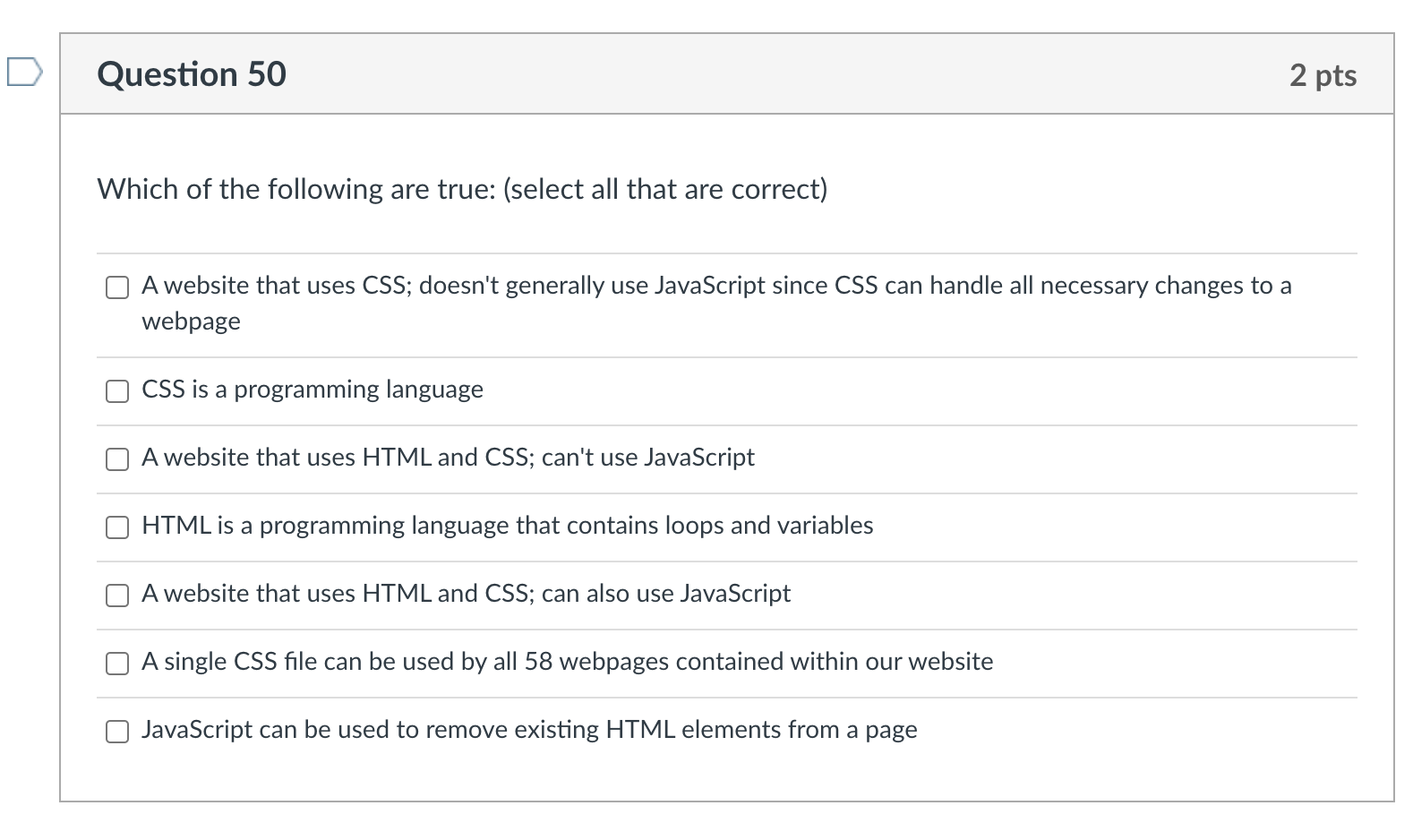Click the question prompt 'Which of the following are true'
This screenshot has height=840, width=1413.
462,189
